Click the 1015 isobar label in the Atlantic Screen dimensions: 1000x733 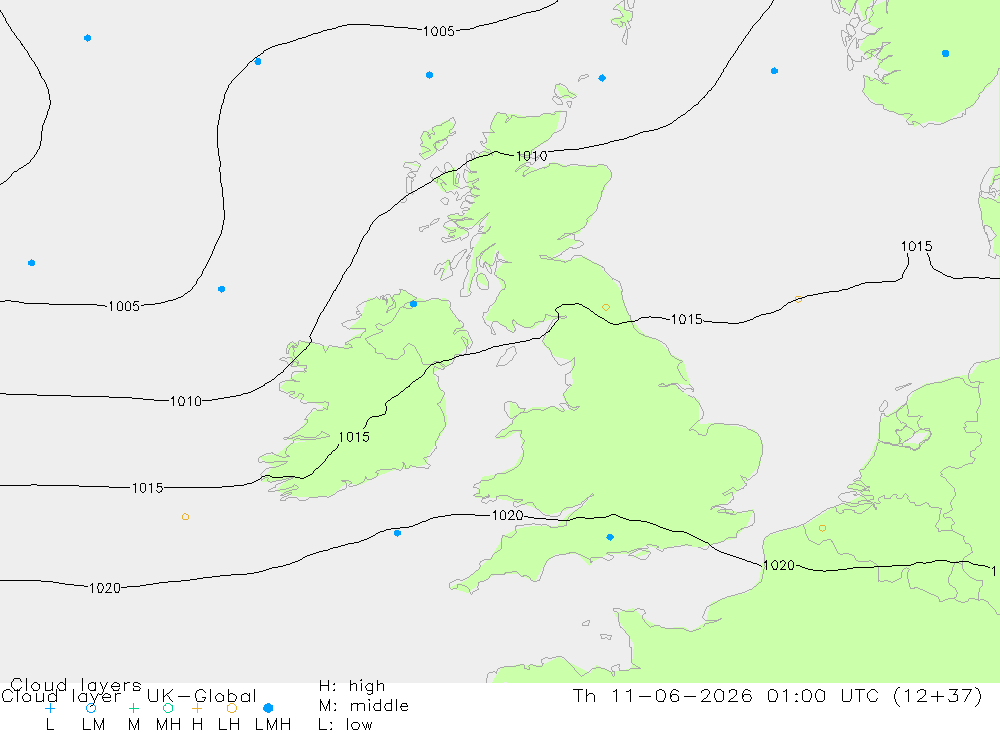[x=147, y=488]
